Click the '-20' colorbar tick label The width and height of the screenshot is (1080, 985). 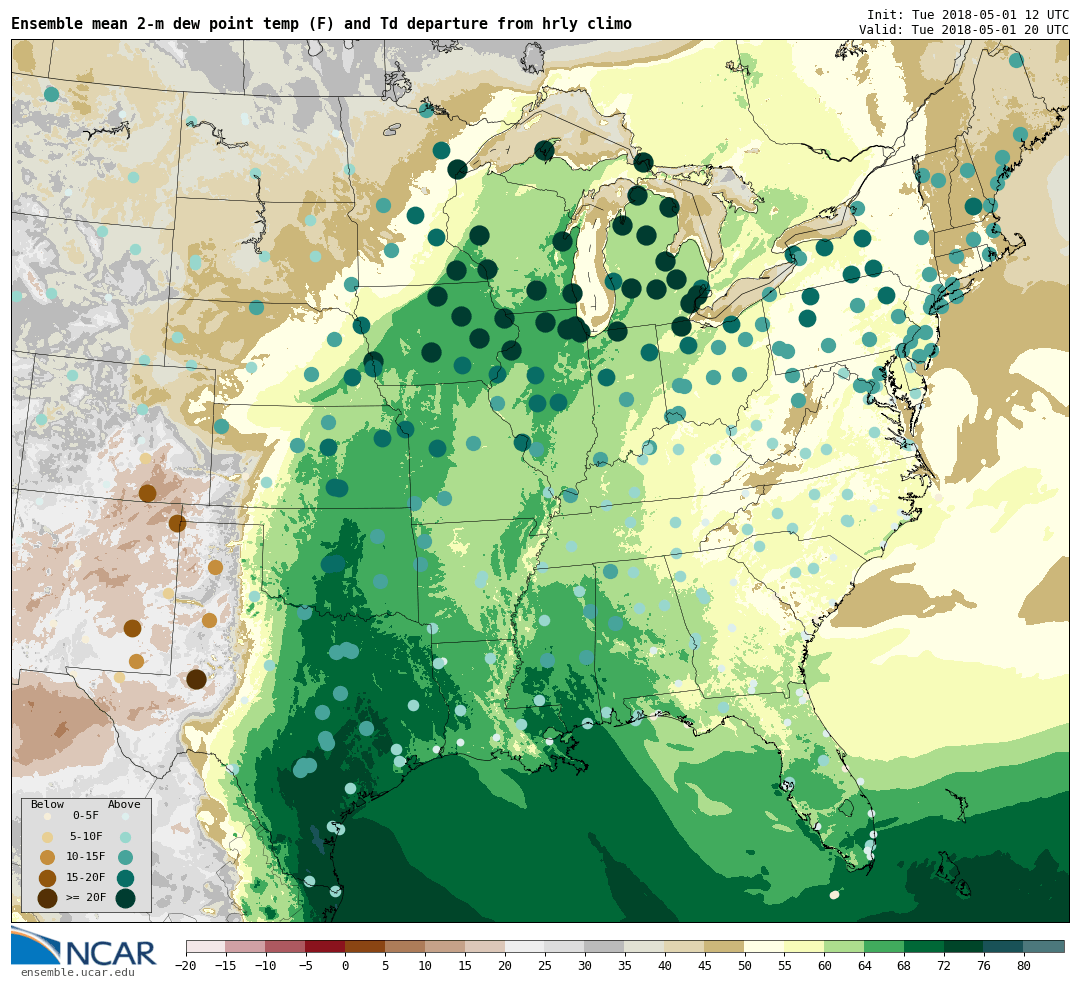(x=185, y=966)
